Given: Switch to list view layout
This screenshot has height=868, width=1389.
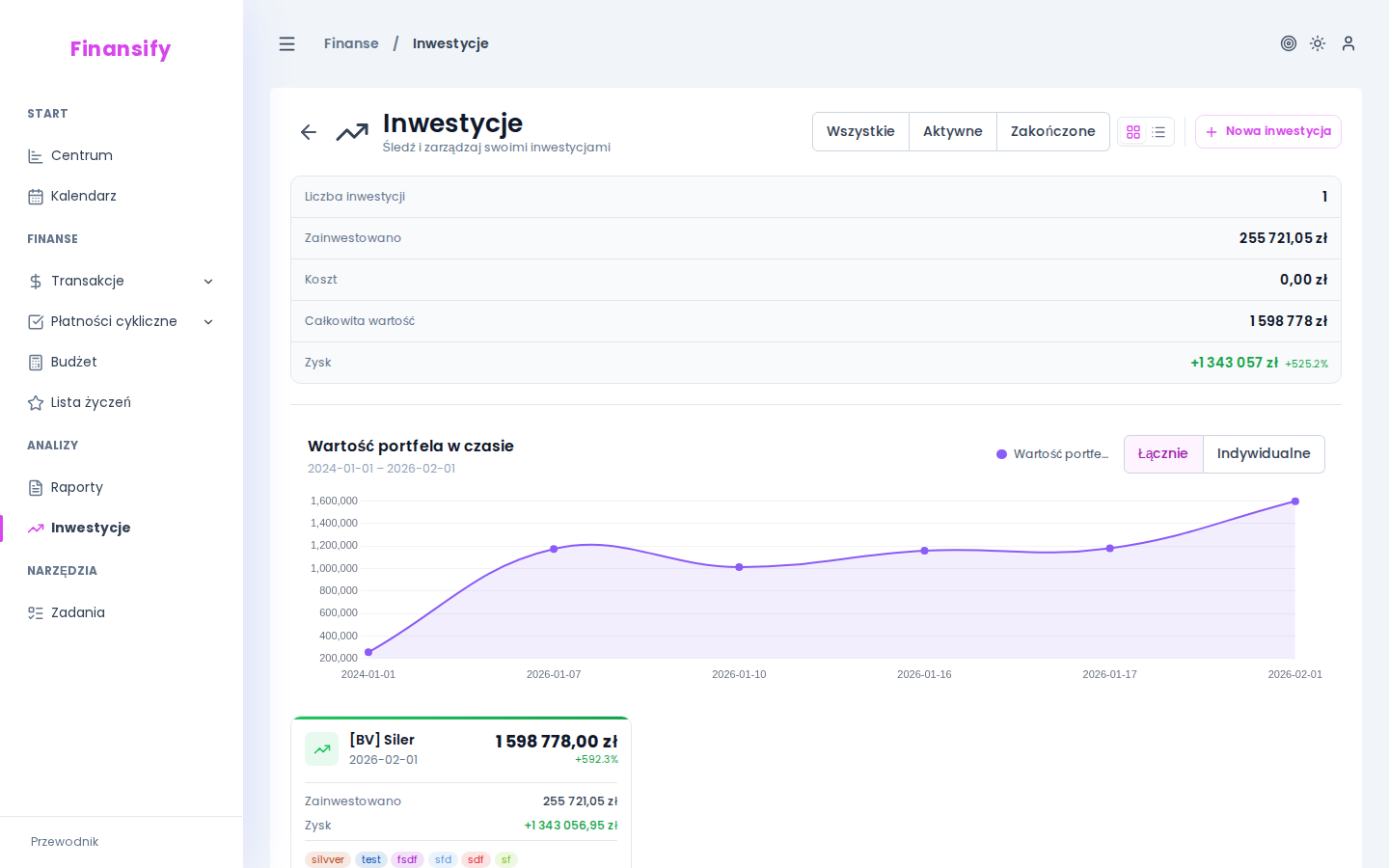Looking at the screenshot, I should tap(1158, 132).
